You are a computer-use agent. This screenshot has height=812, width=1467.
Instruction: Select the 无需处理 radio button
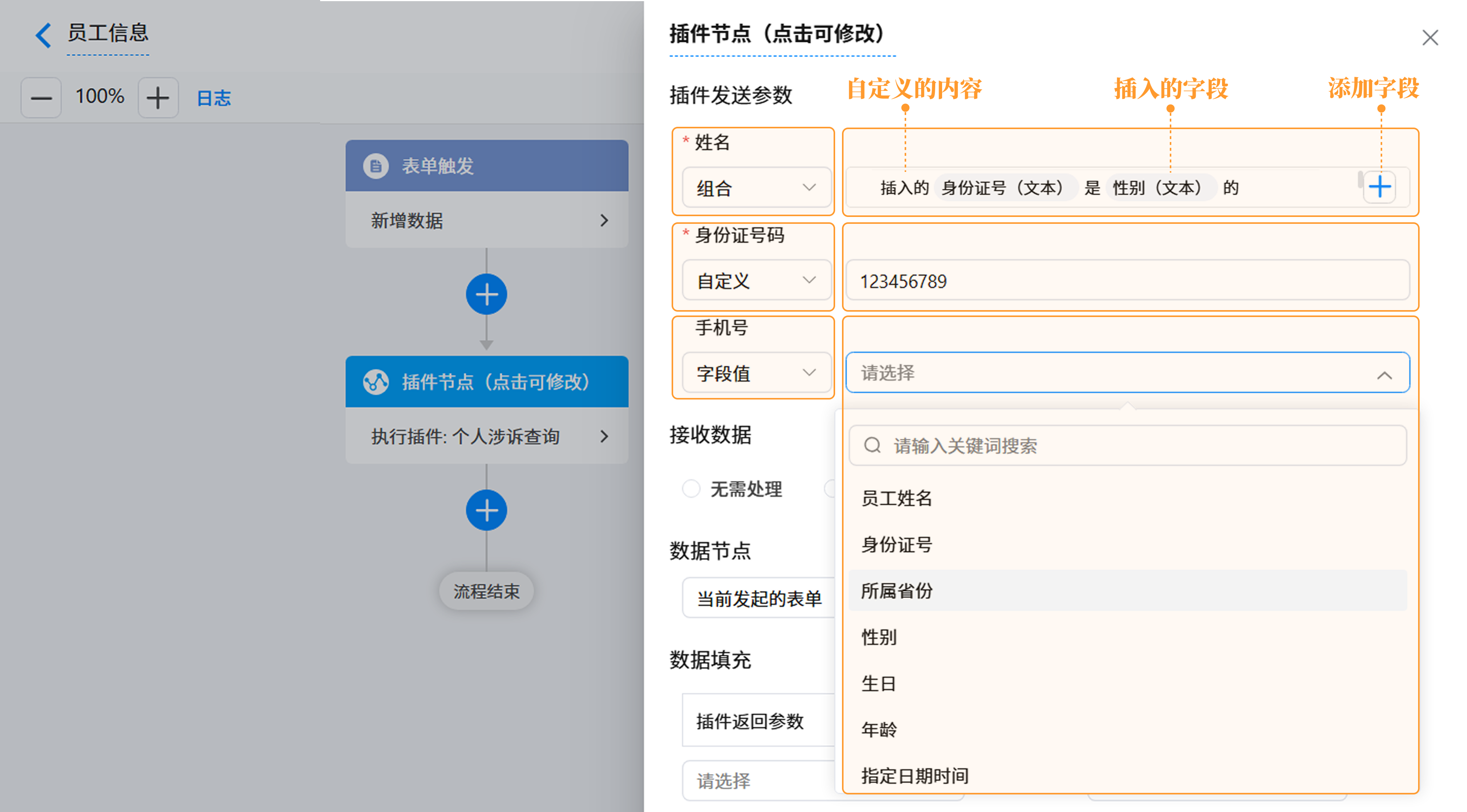691,488
